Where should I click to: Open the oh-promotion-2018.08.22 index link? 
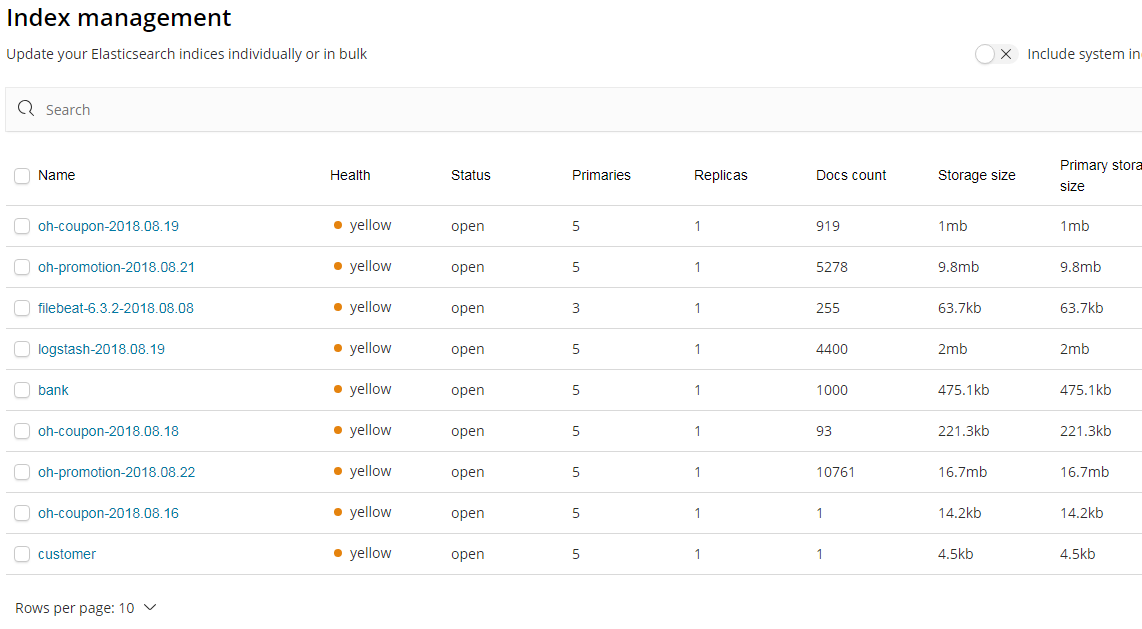[x=116, y=472]
